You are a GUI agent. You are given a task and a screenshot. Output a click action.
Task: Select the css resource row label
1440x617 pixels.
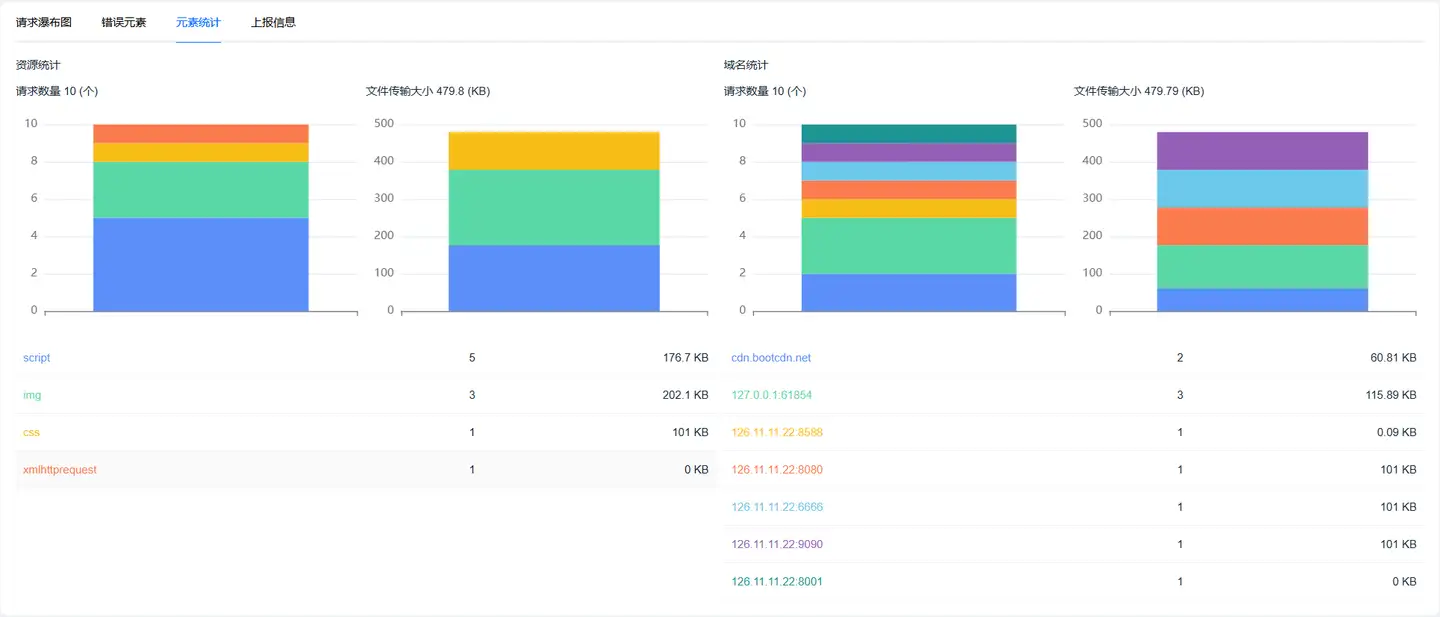coord(32,433)
